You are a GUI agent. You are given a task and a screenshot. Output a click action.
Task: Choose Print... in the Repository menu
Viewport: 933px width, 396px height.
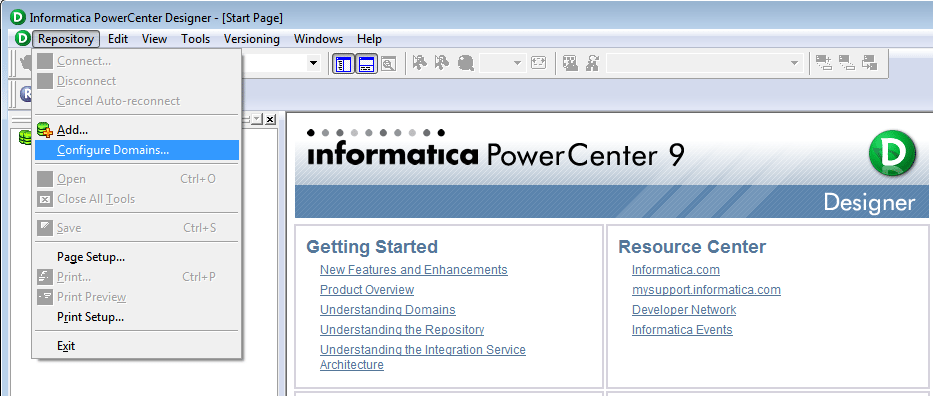pos(137,277)
